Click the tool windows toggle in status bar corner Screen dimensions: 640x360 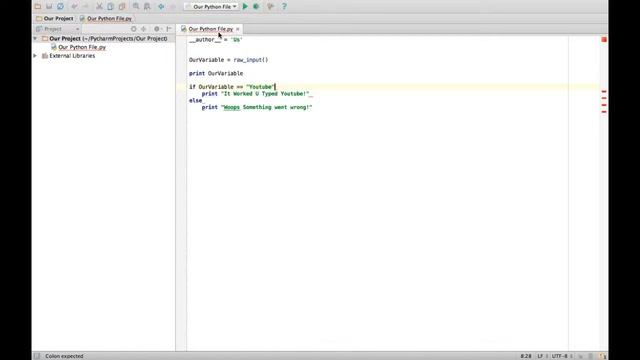37,356
